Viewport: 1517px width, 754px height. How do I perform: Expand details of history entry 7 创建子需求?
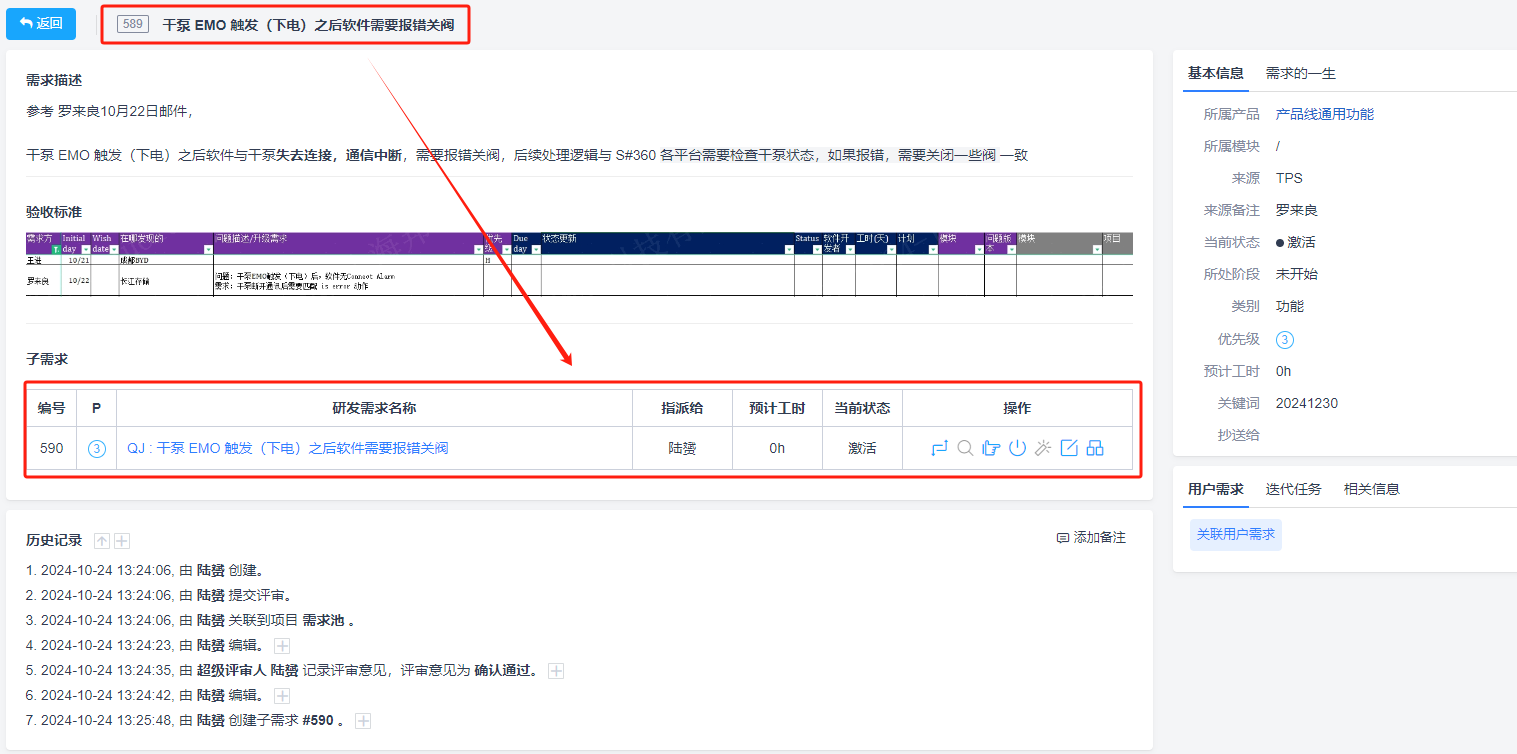click(363, 721)
